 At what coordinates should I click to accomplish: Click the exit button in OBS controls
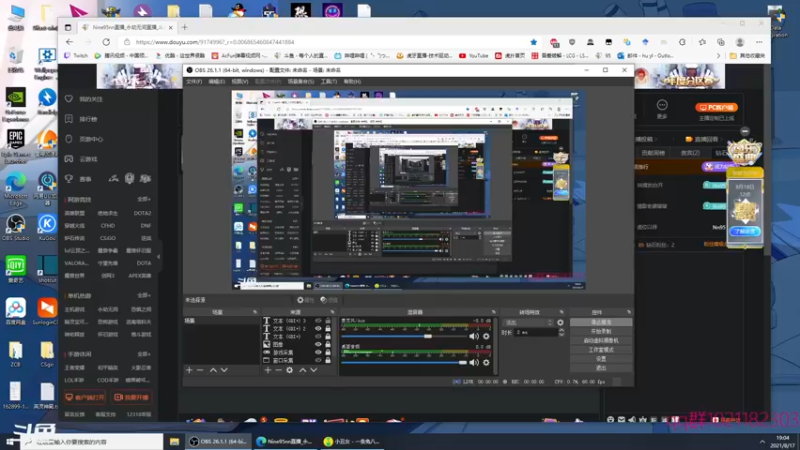coord(601,368)
